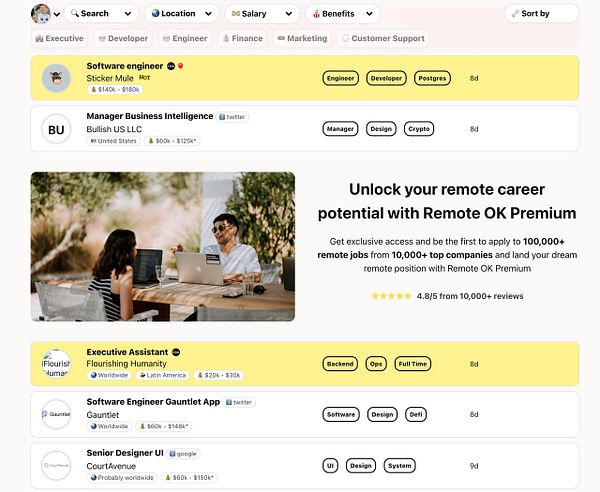Screen dimensions: 600x492
Task: Filter jobs by Customer Support category
Action: (383, 39)
